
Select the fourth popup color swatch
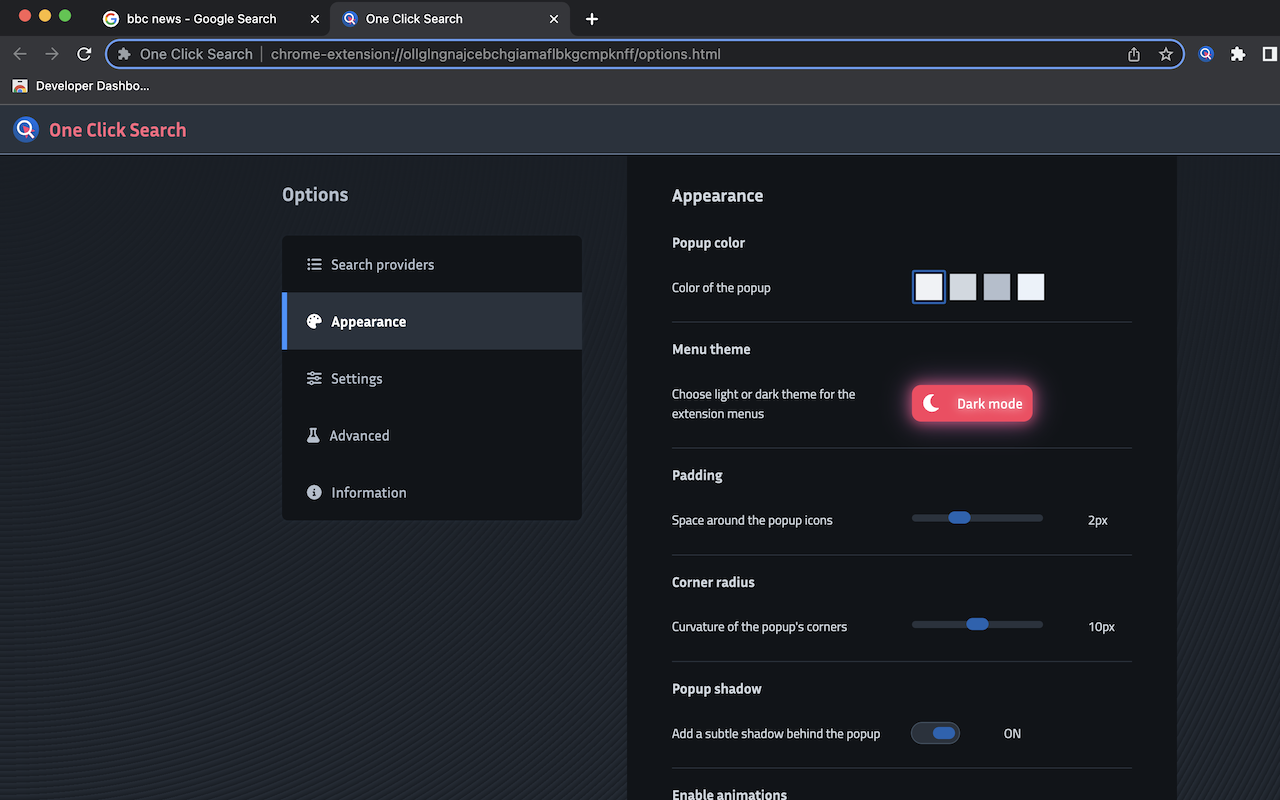click(x=1031, y=287)
